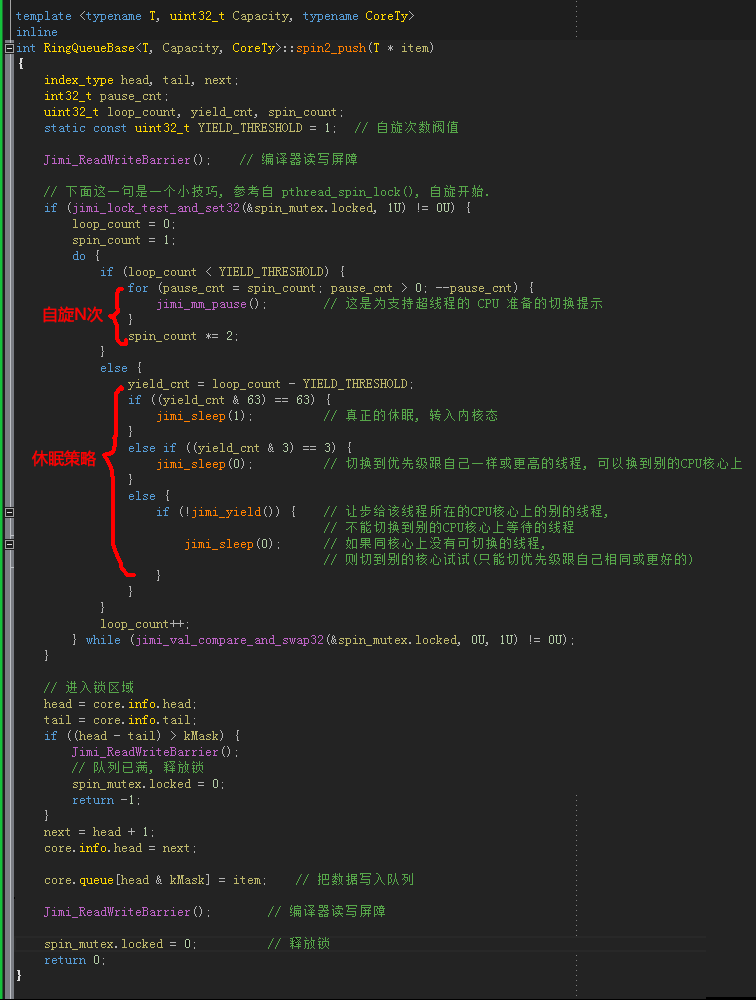
Task: Collapse the fold beside 'if (!jimi_yield())'
Action: (10, 512)
